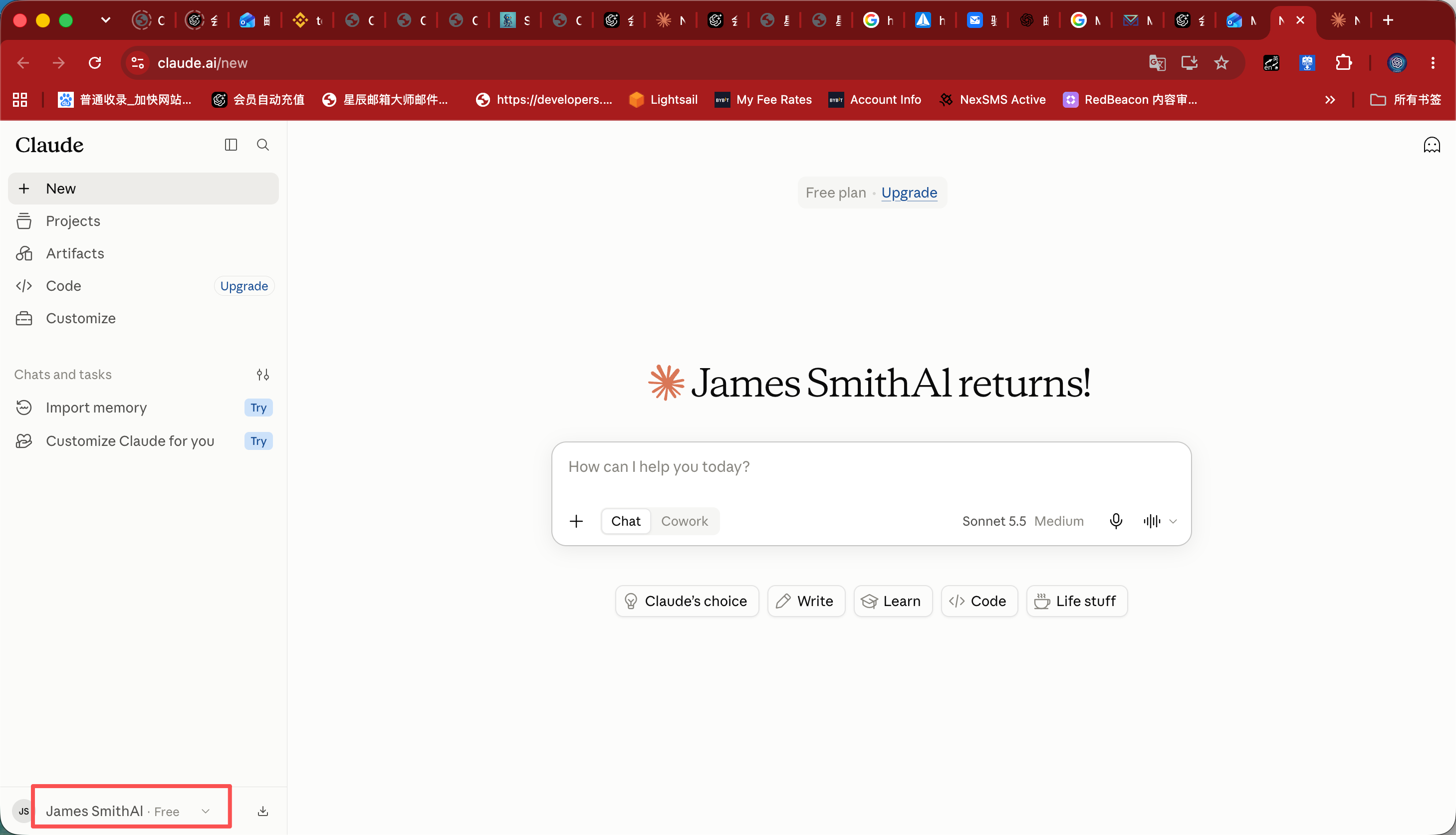
Task: Click Try next to Import memory
Action: pyautogui.click(x=258, y=408)
